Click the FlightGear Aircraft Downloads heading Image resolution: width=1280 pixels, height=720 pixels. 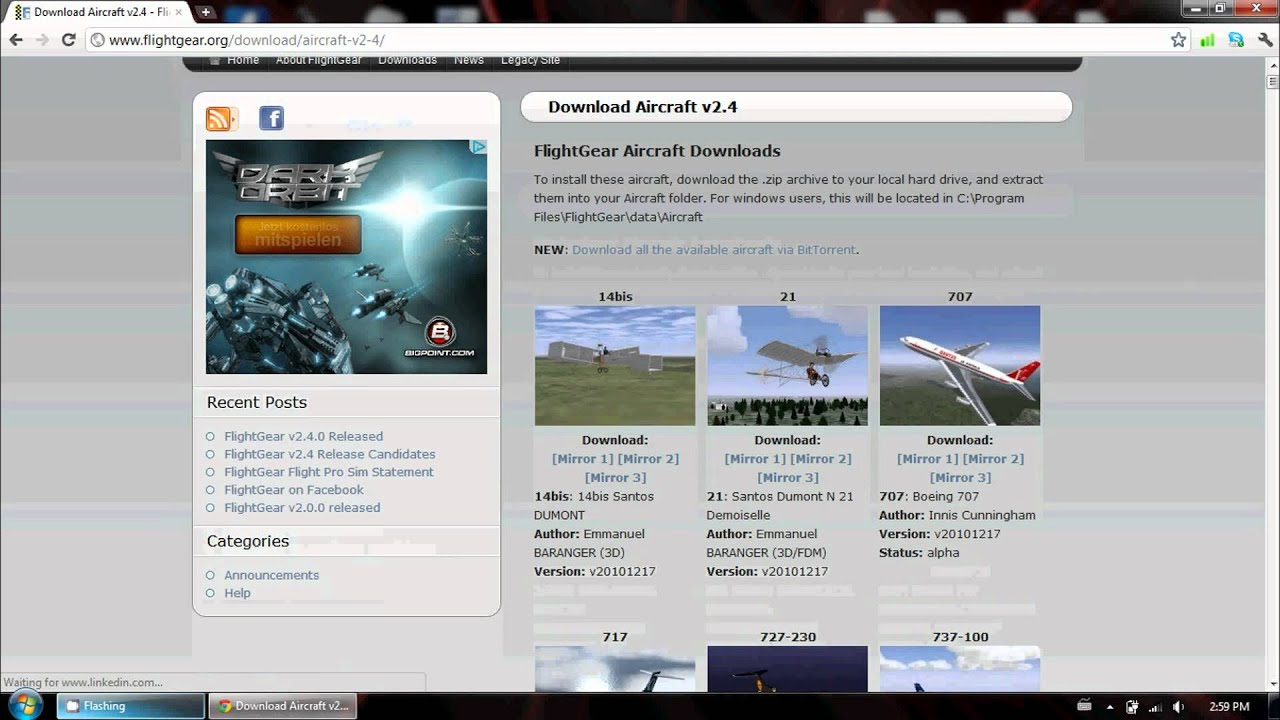[x=657, y=151]
